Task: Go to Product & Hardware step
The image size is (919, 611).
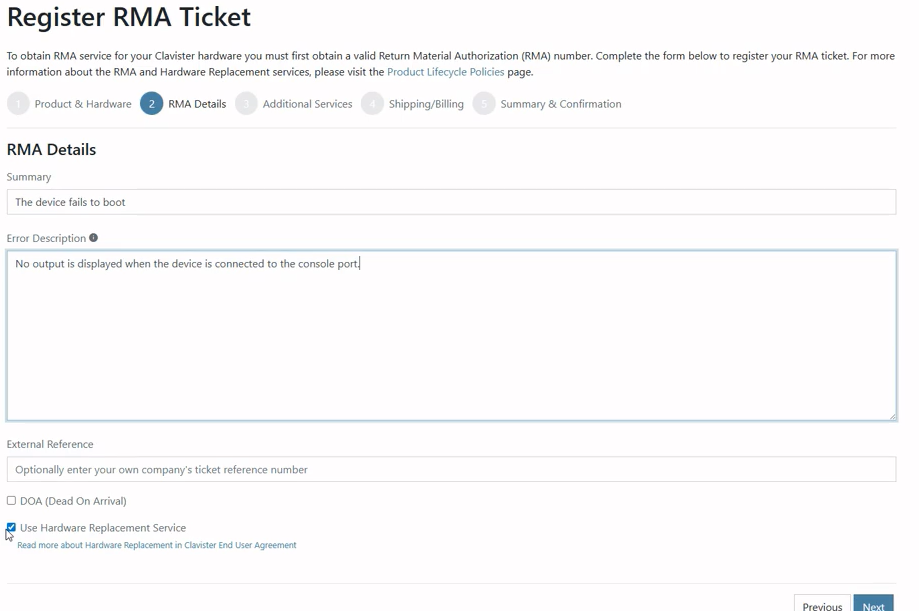Action: (x=83, y=104)
